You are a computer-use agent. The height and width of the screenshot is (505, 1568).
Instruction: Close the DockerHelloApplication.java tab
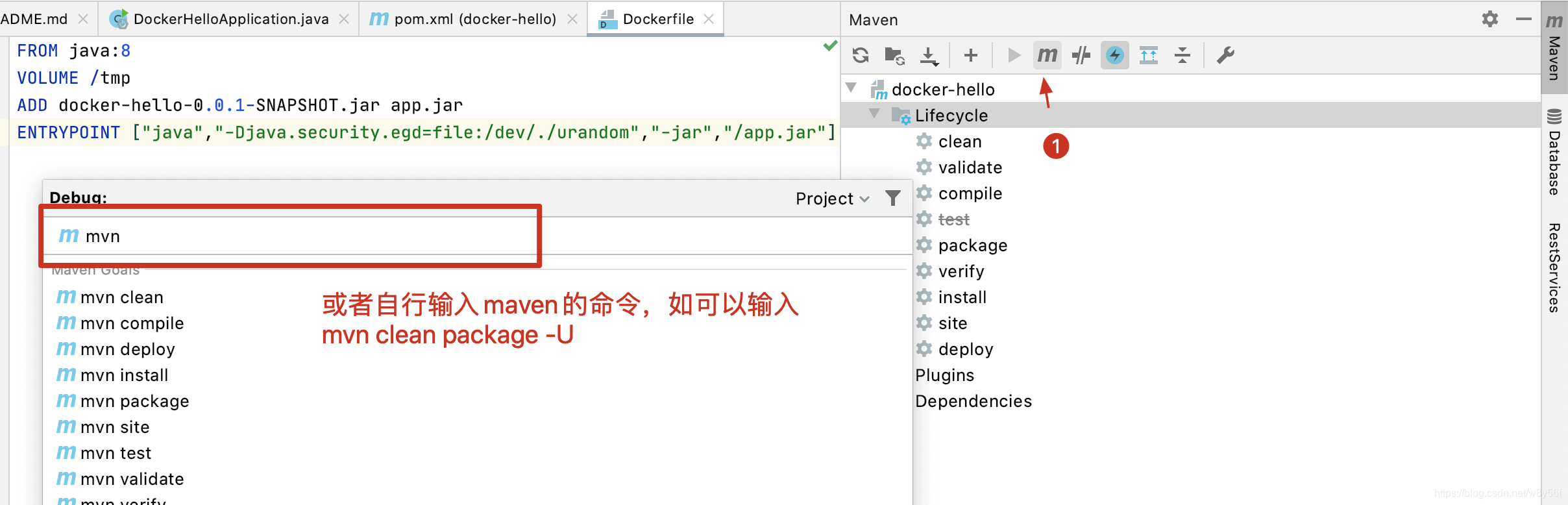coord(344,19)
